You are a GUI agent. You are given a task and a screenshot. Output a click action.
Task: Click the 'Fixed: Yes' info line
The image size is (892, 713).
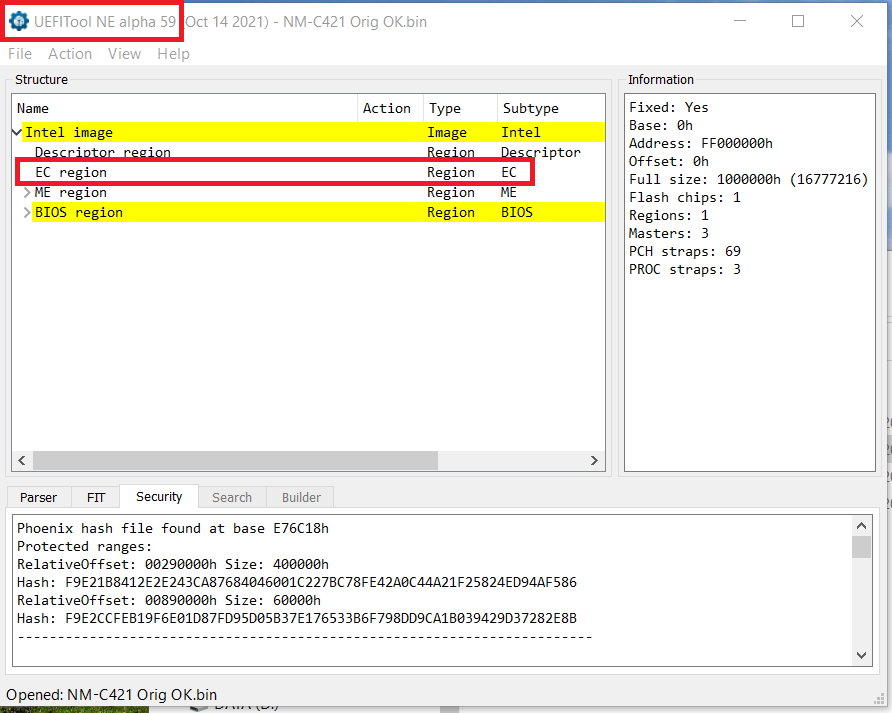(668, 108)
